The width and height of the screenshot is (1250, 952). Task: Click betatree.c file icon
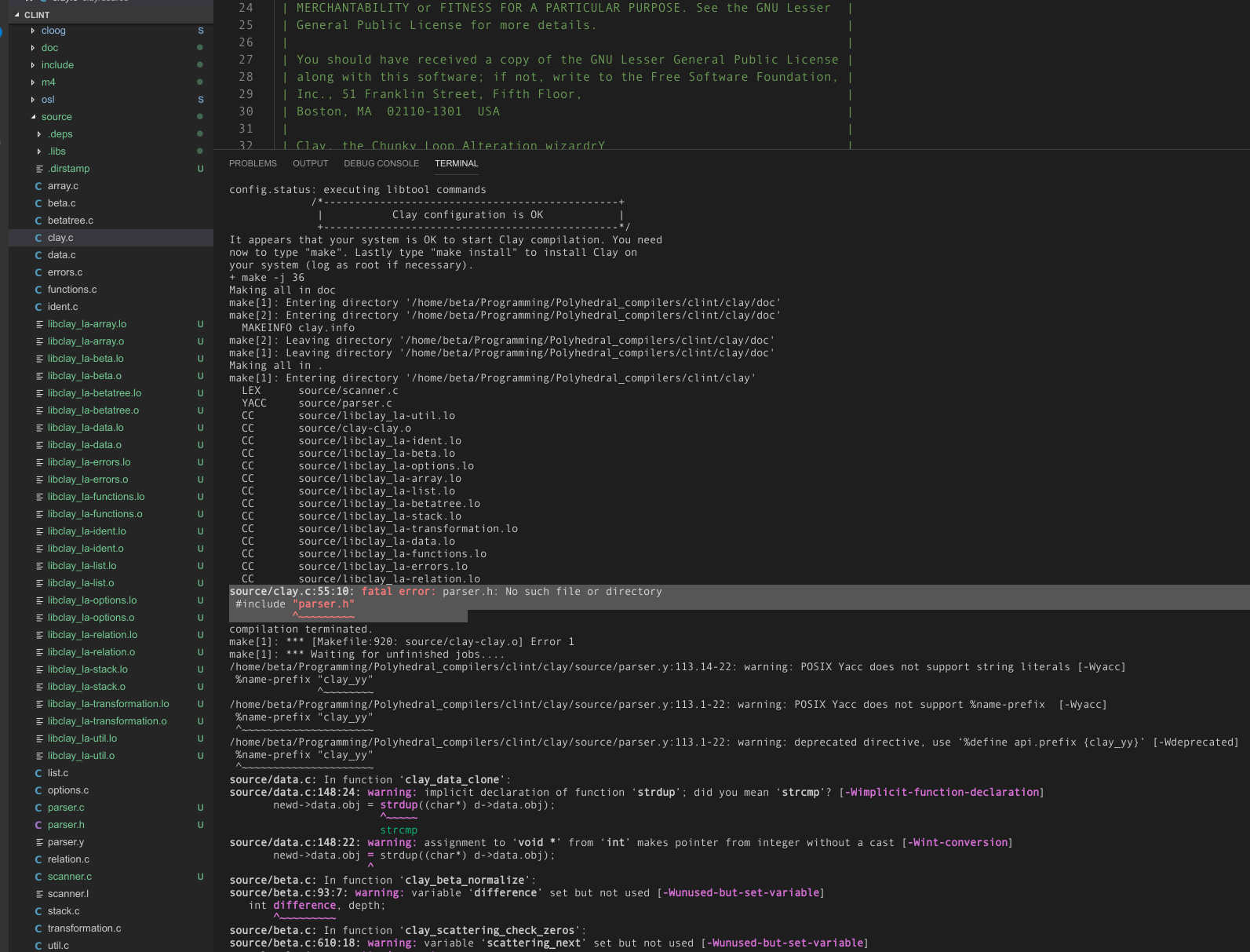(38, 221)
